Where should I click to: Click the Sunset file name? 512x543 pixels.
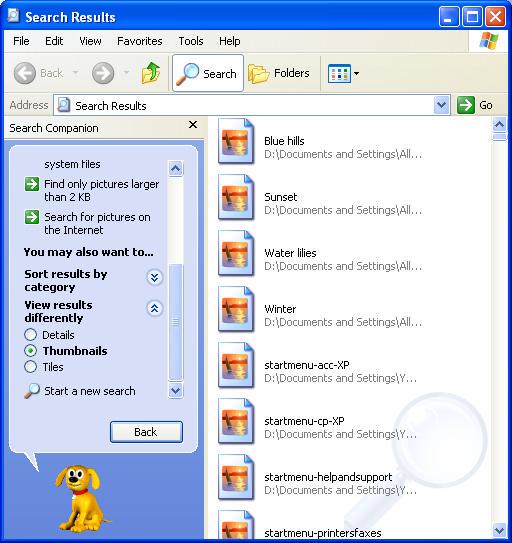point(281,197)
